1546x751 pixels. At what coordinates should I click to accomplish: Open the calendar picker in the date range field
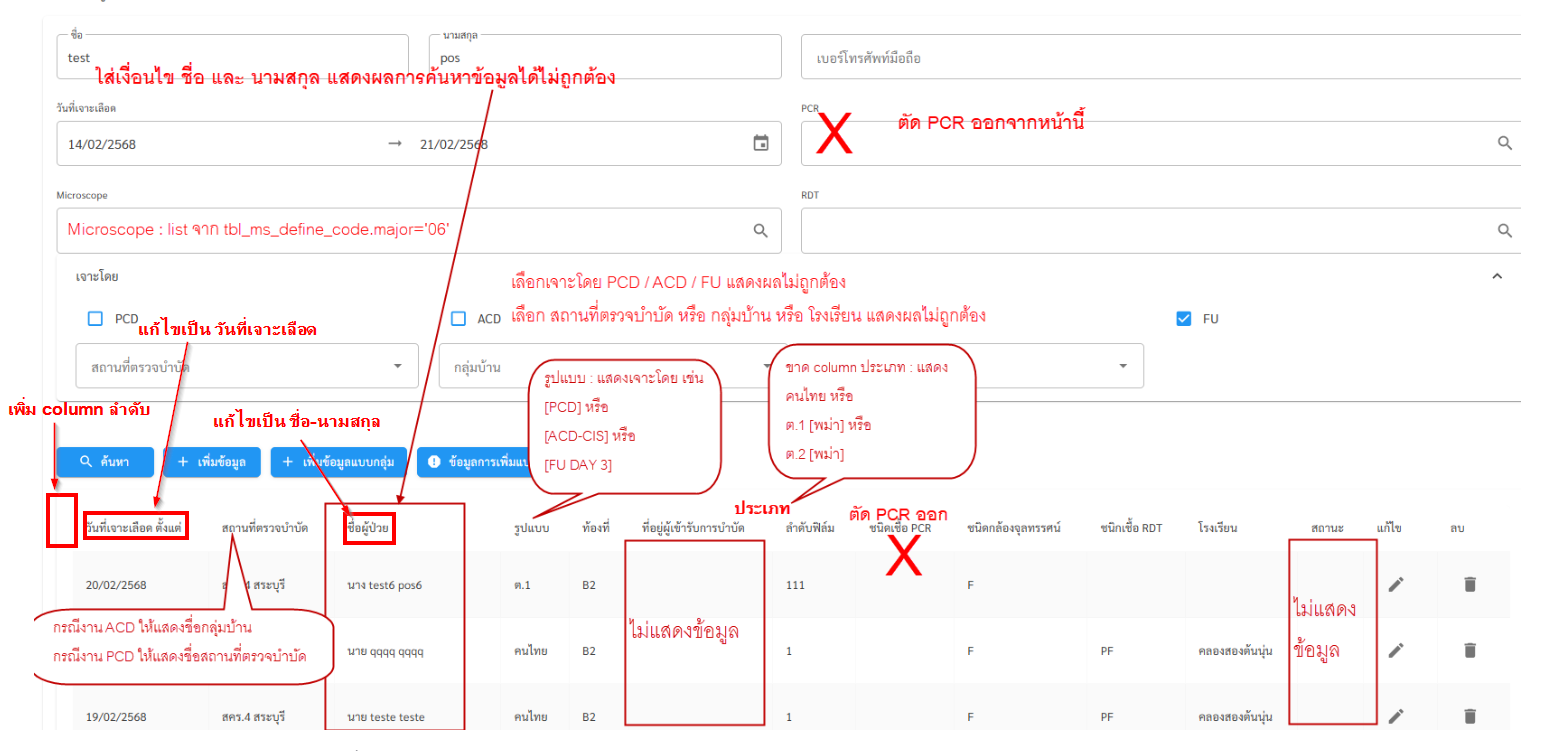pos(760,144)
